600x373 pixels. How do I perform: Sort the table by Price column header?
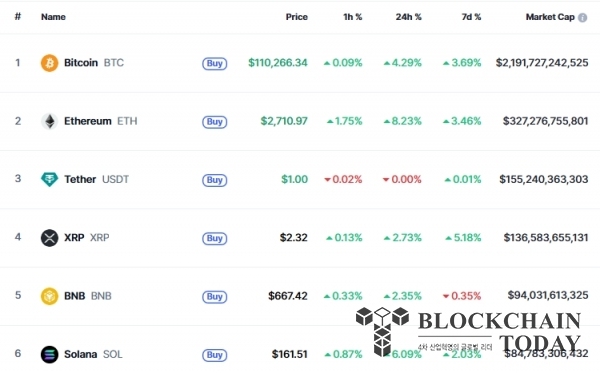(297, 17)
